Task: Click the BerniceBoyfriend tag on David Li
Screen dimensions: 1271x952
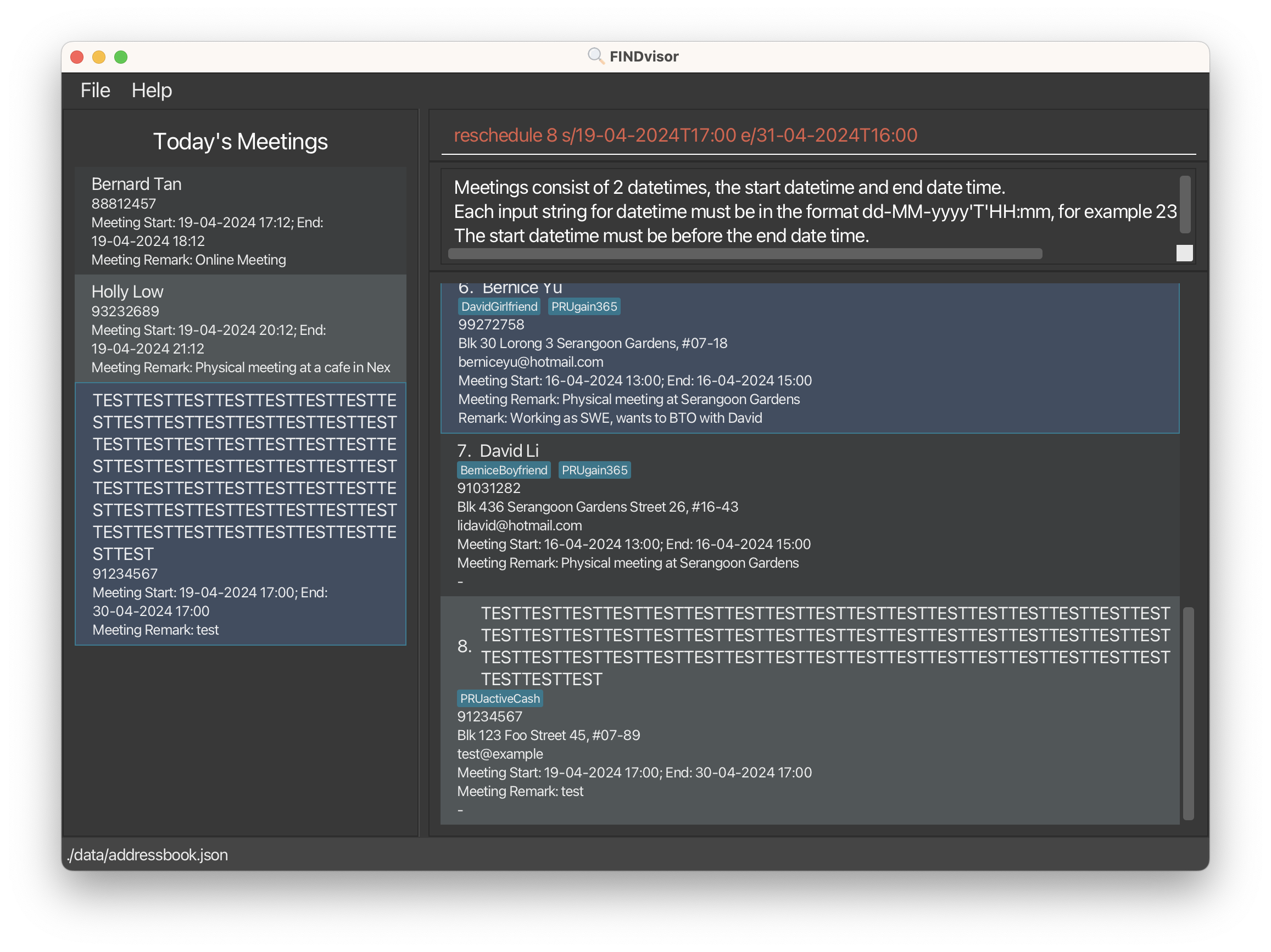Action: [x=503, y=471]
